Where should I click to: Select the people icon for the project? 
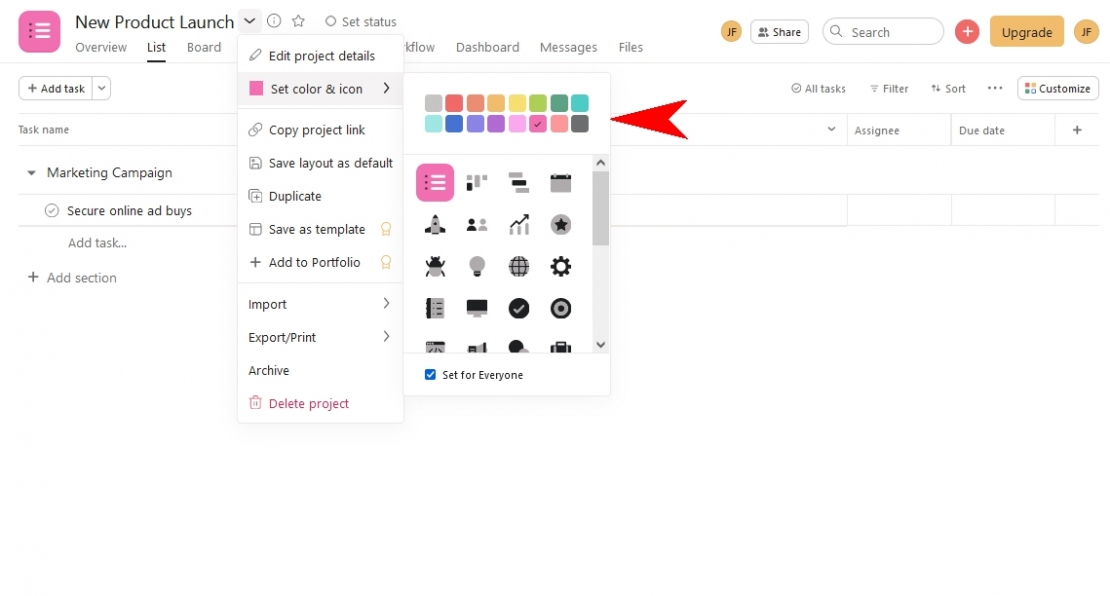click(477, 224)
